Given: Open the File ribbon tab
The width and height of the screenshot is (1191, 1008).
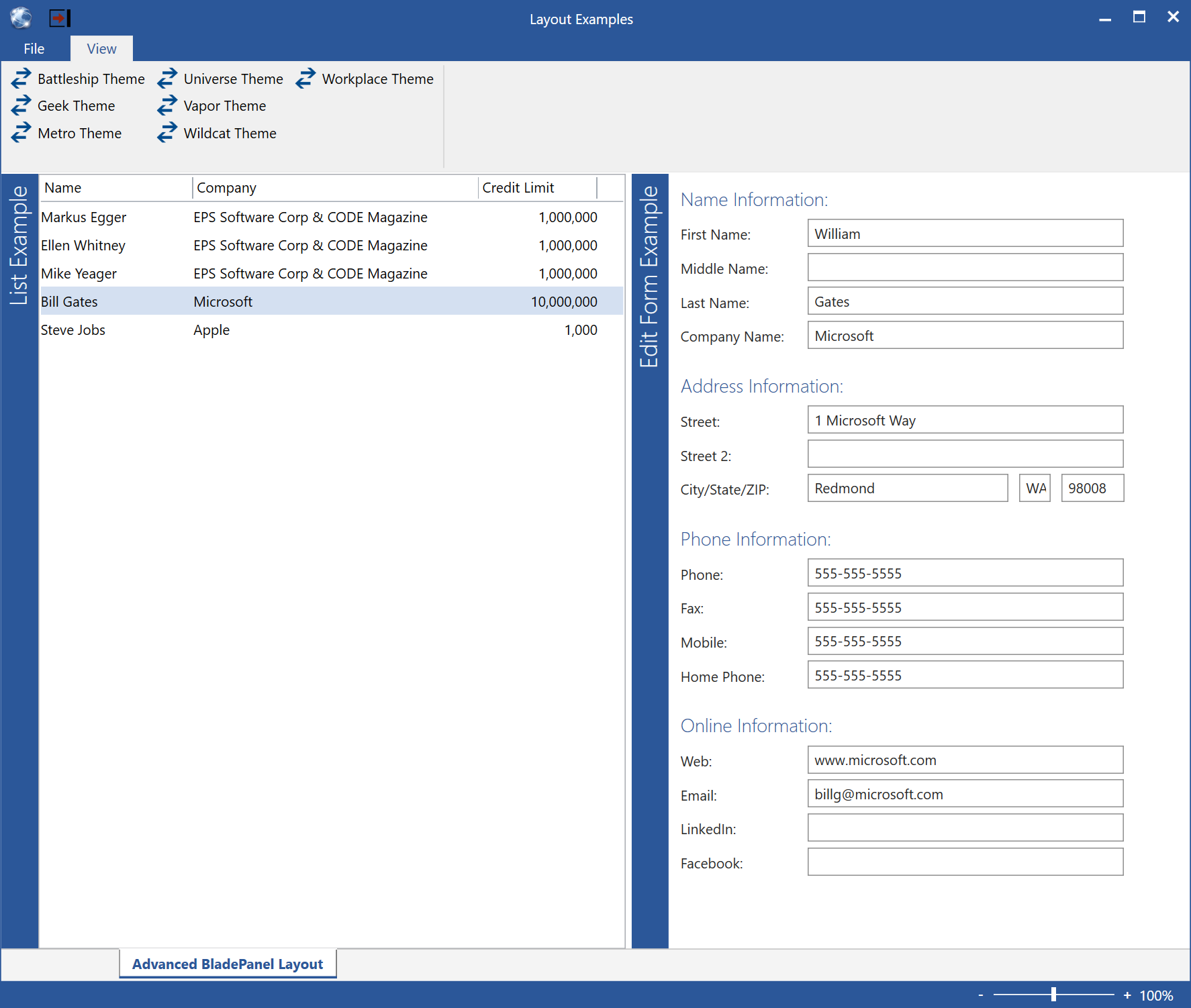Looking at the screenshot, I should point(34,48).
